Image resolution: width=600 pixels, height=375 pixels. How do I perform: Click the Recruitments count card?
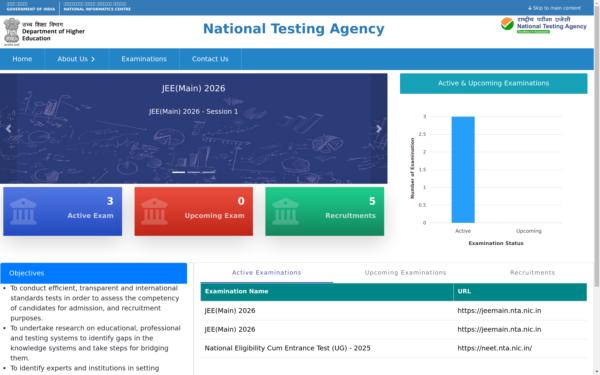pyautogui.click(x=324, y=211)
